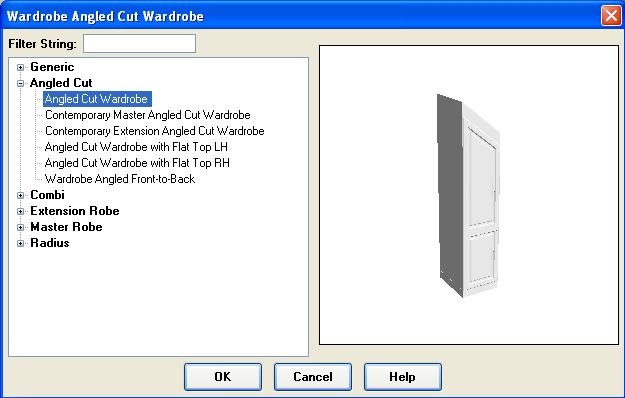625x398 pixels.
Task: Select Contemporary Master Angled Cut Wardrobe
Action: (x=147, y=115)
